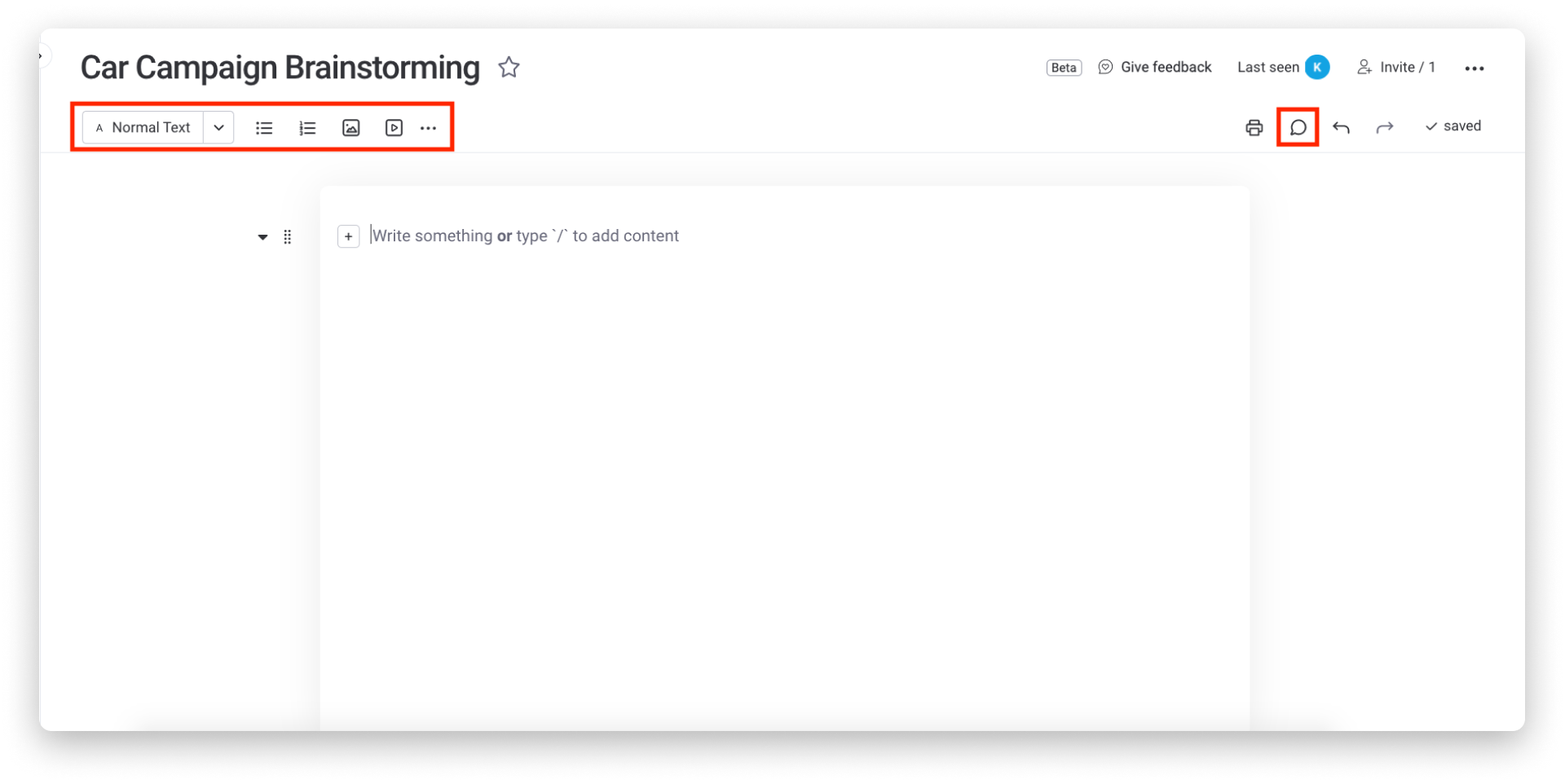Click Give feedback
Viewport: 1565px width, 784px height.
pos(1154,67)
